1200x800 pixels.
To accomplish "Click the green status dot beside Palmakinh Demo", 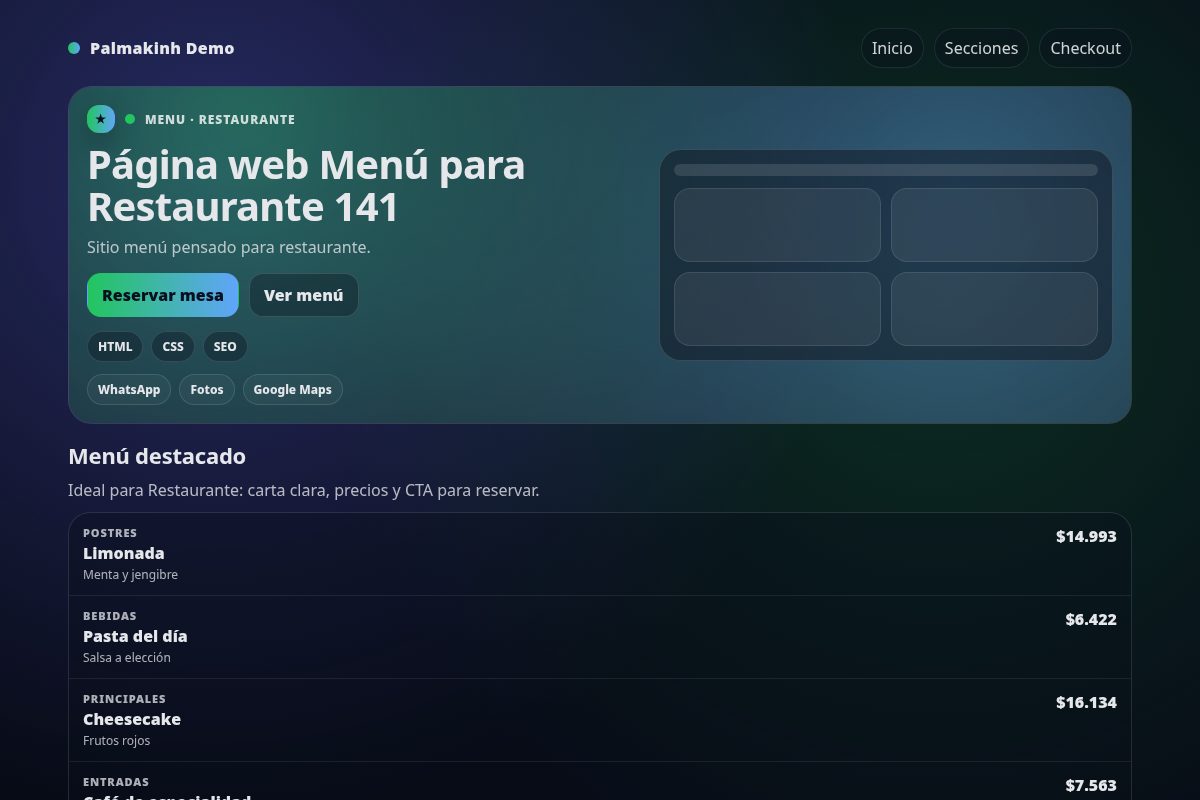I will click(x=73, y=47).
